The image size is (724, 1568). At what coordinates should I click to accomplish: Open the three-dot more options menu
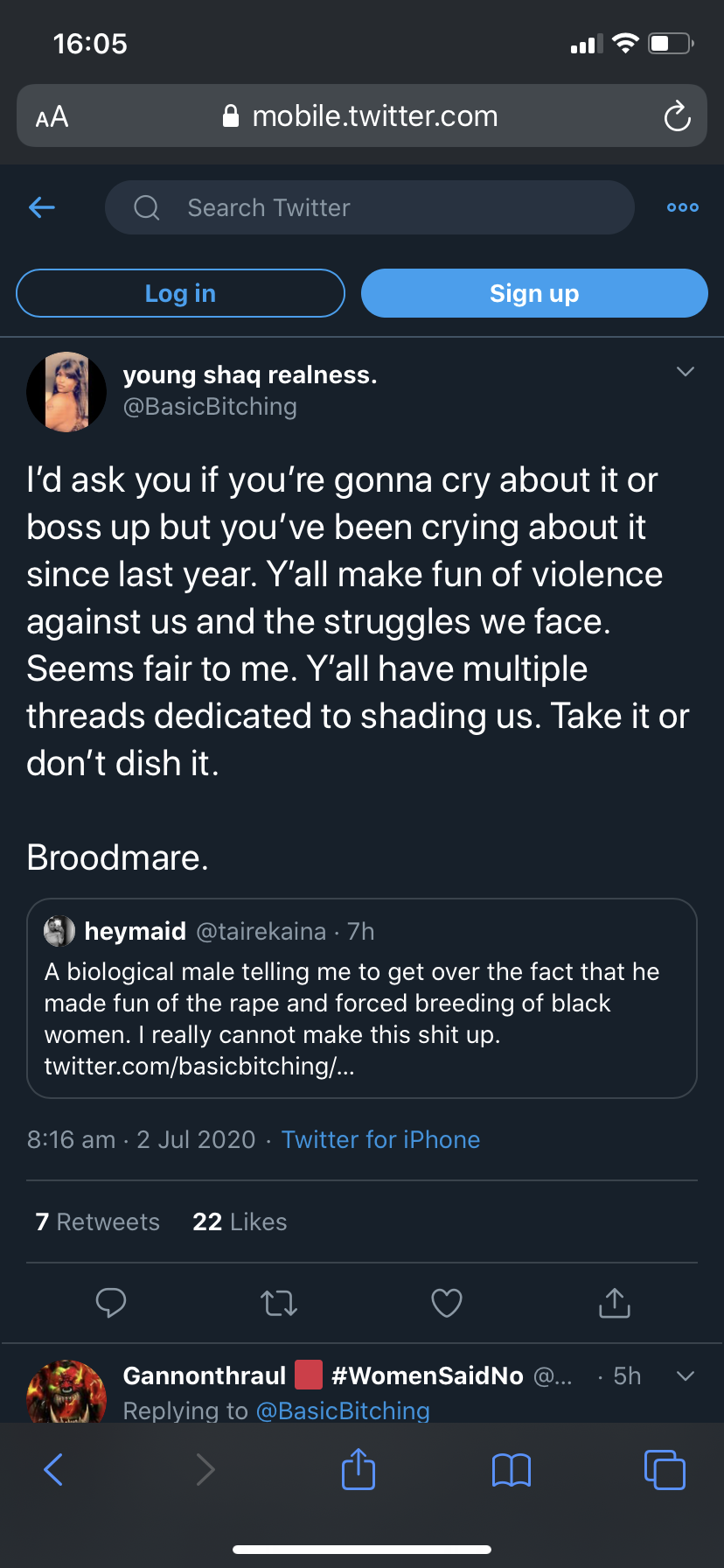(x=683, y=207)
